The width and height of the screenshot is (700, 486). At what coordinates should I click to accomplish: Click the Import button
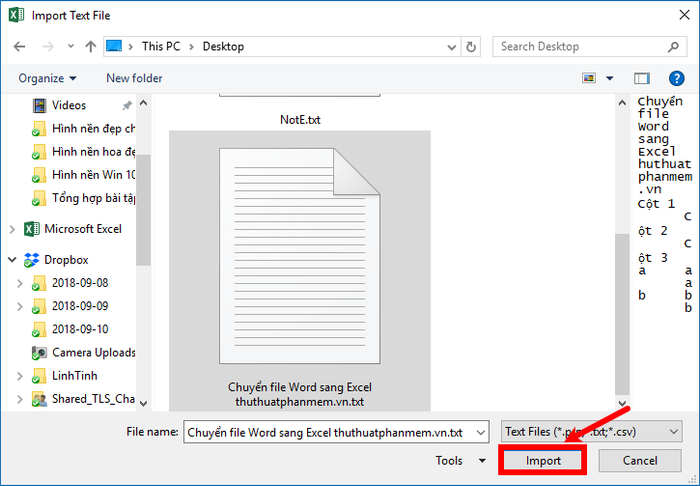click(x=543, y=461)
